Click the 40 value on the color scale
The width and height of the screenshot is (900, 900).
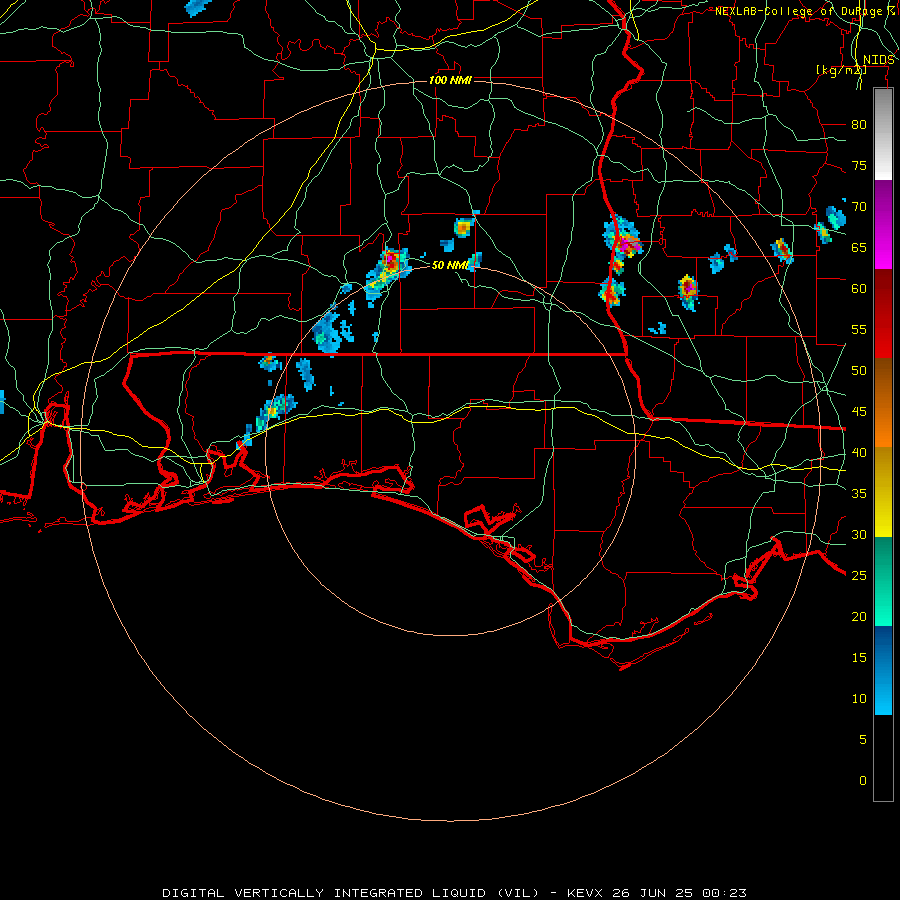pos(859,452)
